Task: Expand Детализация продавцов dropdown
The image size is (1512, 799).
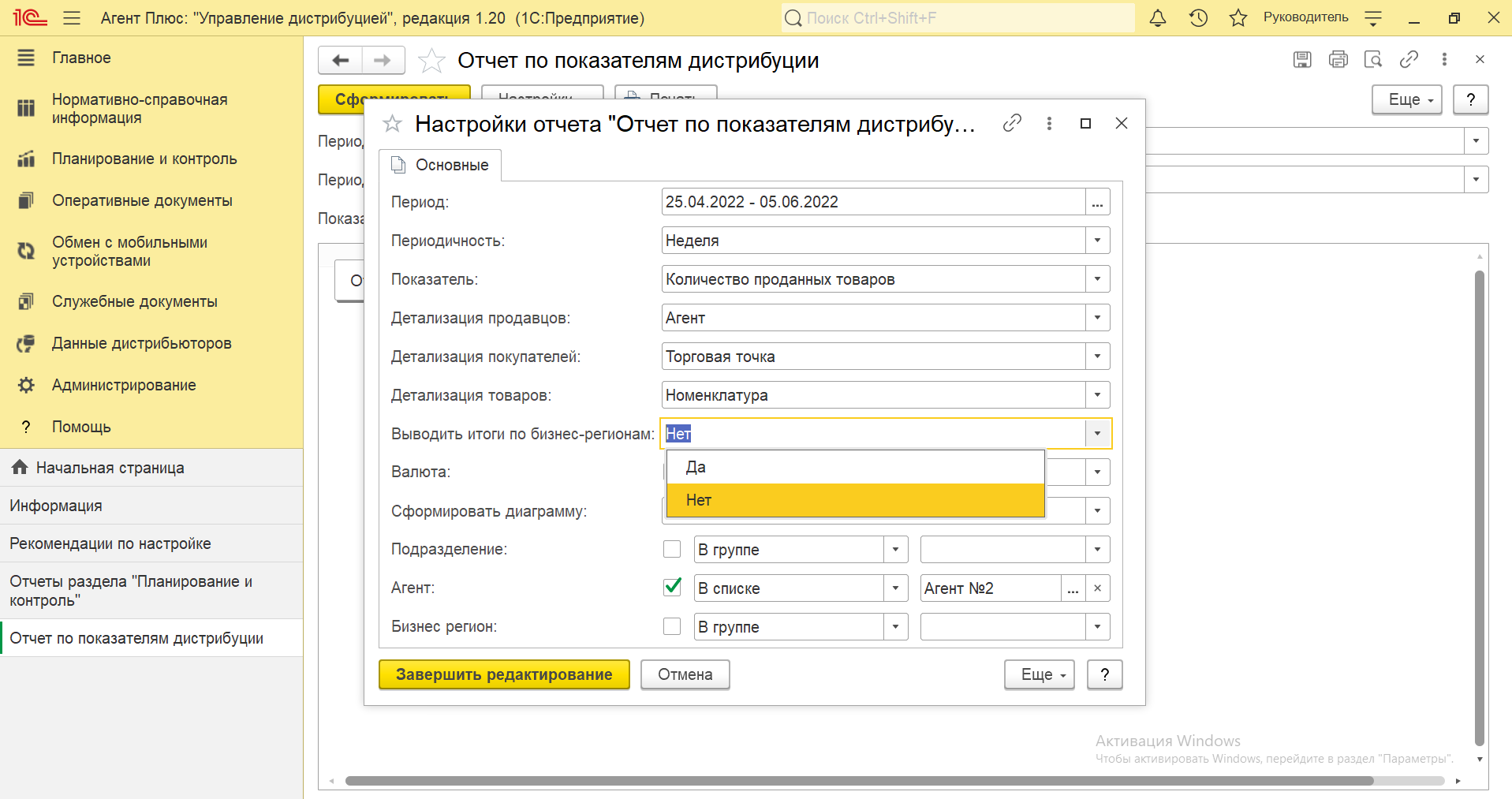Action: tap(1097, 318)
